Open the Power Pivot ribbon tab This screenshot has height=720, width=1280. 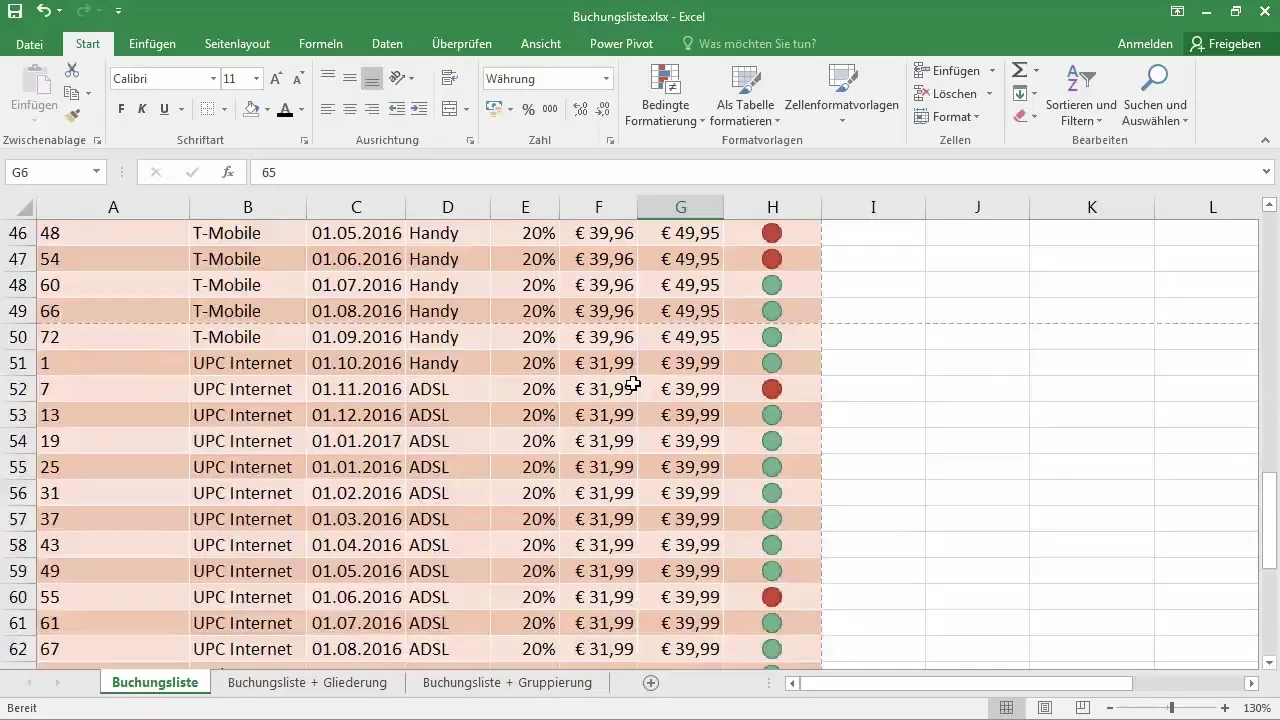(621, 44)
